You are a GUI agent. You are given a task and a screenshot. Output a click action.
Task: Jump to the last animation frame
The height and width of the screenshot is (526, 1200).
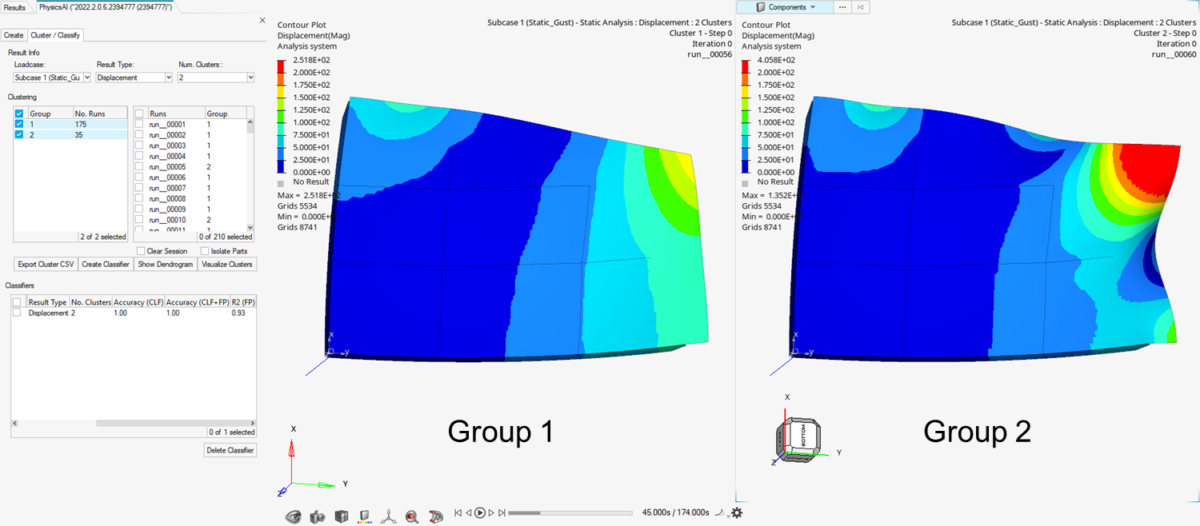coord(501,513)
